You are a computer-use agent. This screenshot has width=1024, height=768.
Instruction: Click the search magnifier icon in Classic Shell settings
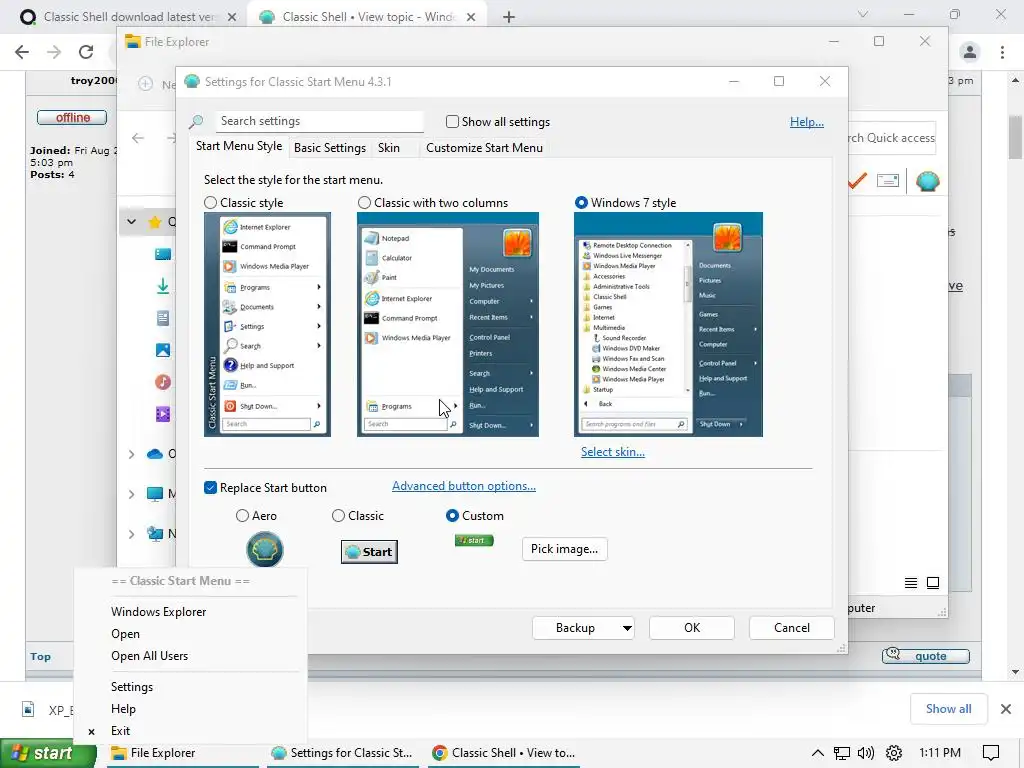pyautogui.click(x=196, y=121)
